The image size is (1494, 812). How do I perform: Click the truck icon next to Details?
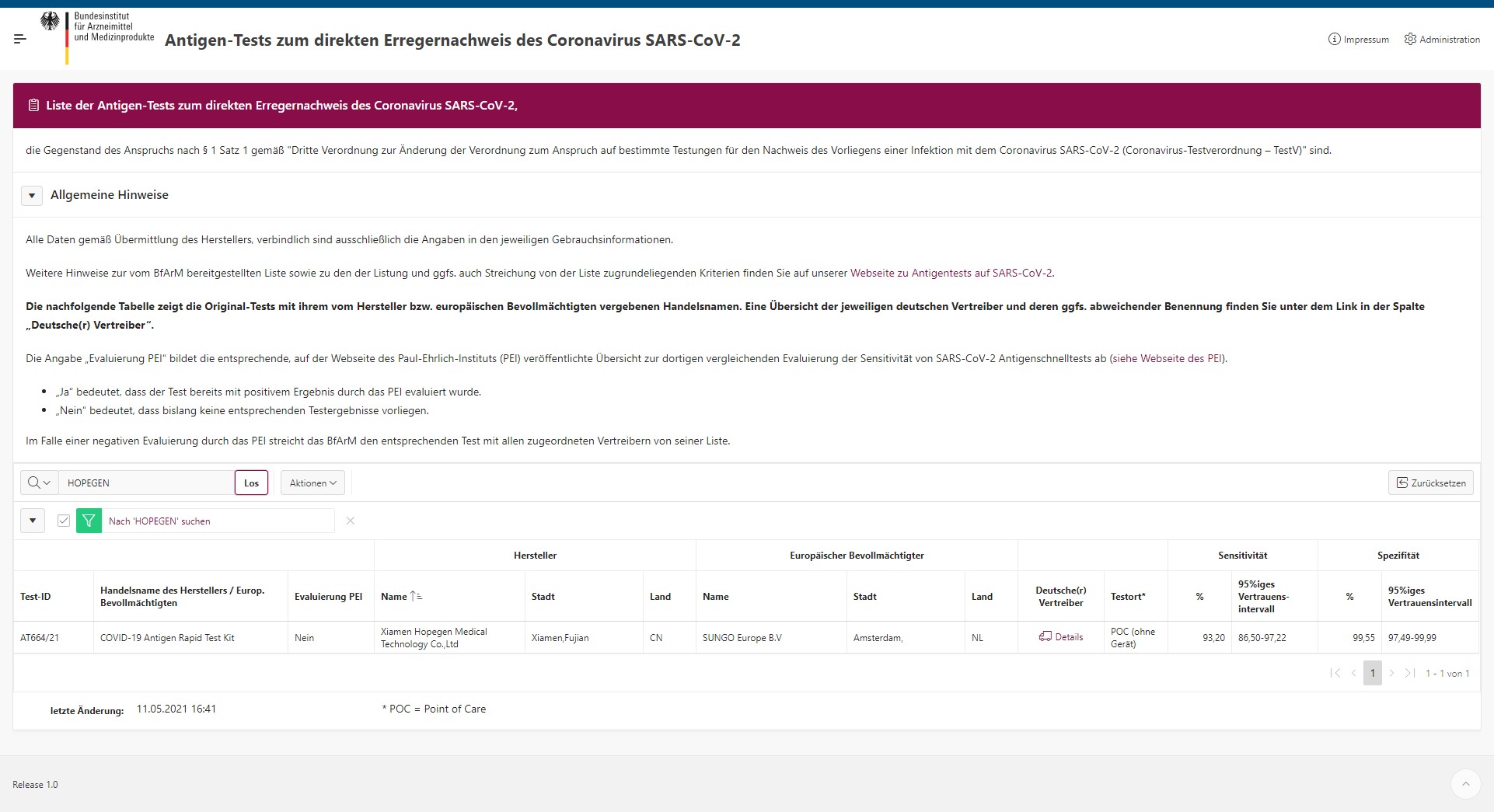point(1045,636)
